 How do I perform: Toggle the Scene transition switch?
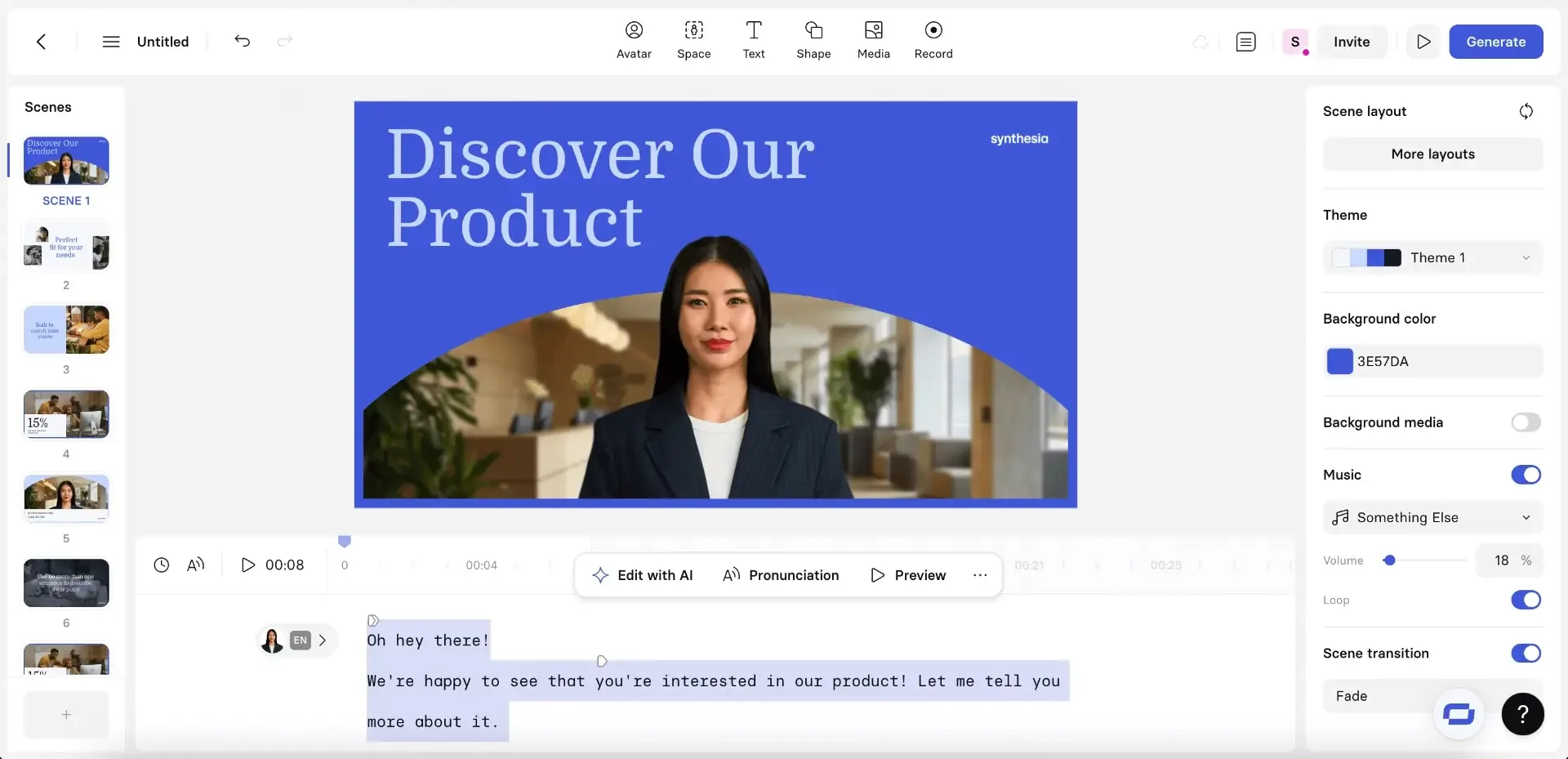pos(1526,654)
